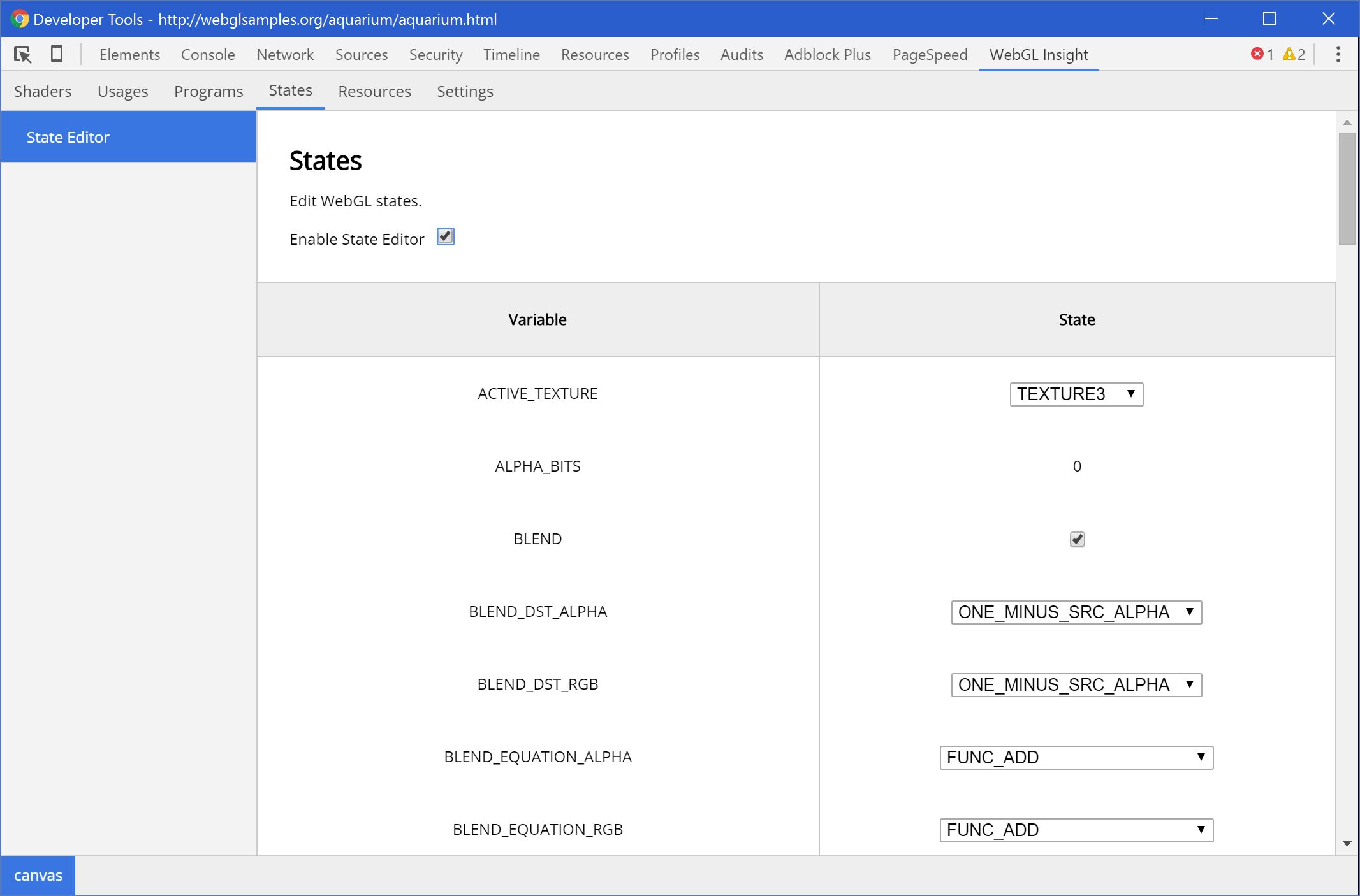The height and width of the screenshot is (896, 1360).
Task: Click the BLEND_EQUATION_RGB dropdown arrow
Action: (x=1200, y=830)
